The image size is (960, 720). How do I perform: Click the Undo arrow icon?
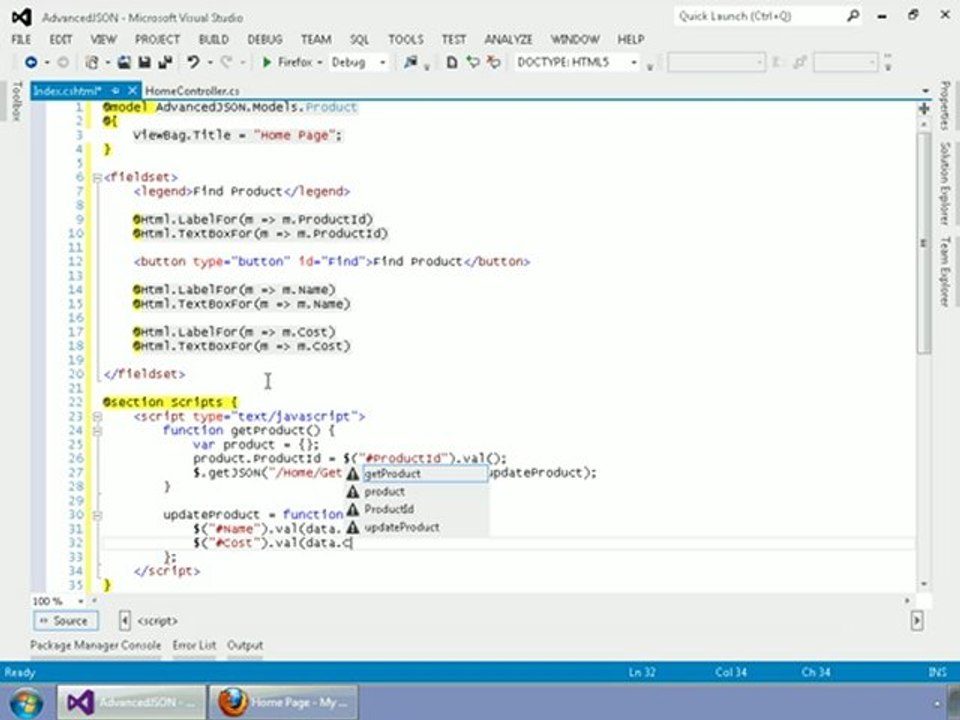click(193, 62)
